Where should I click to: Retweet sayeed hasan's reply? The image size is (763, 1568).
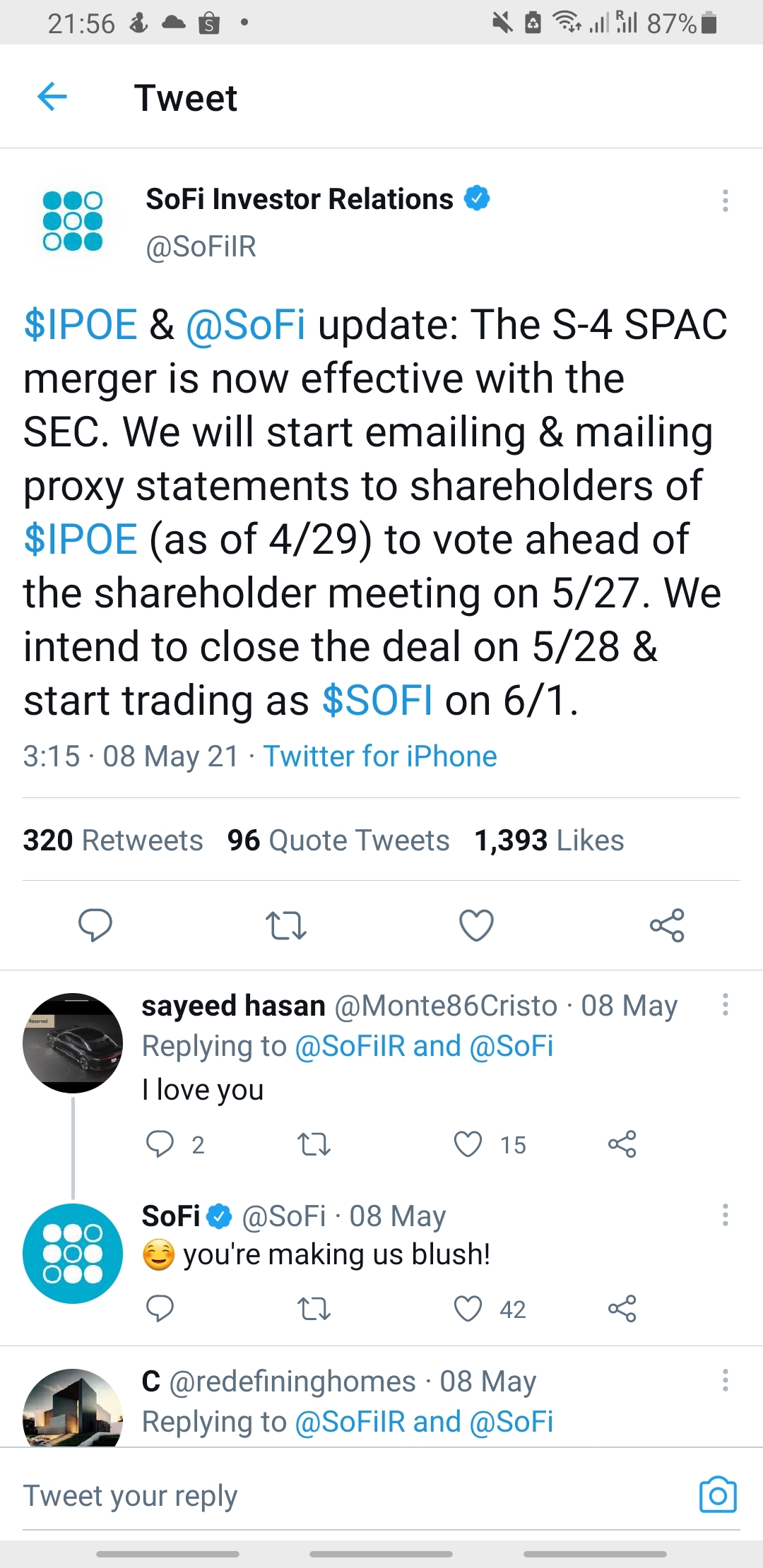click(314, 1144)
